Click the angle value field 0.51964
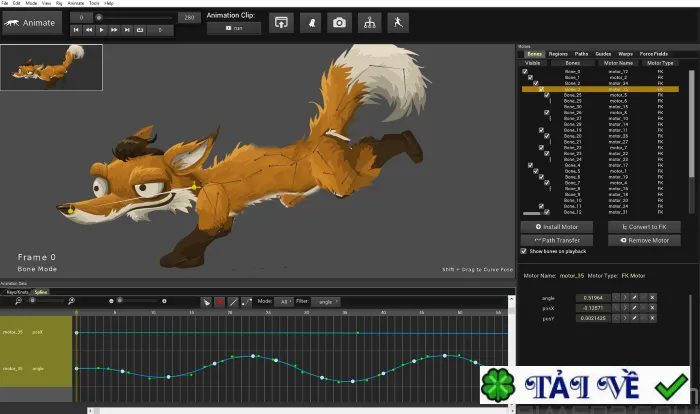This screenshot has height=414, width=700. click(x=593, y=297)
